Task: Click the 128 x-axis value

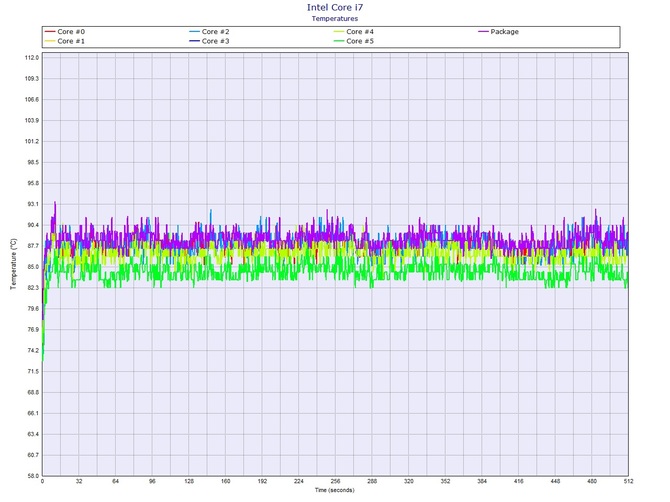Action: 189,481
